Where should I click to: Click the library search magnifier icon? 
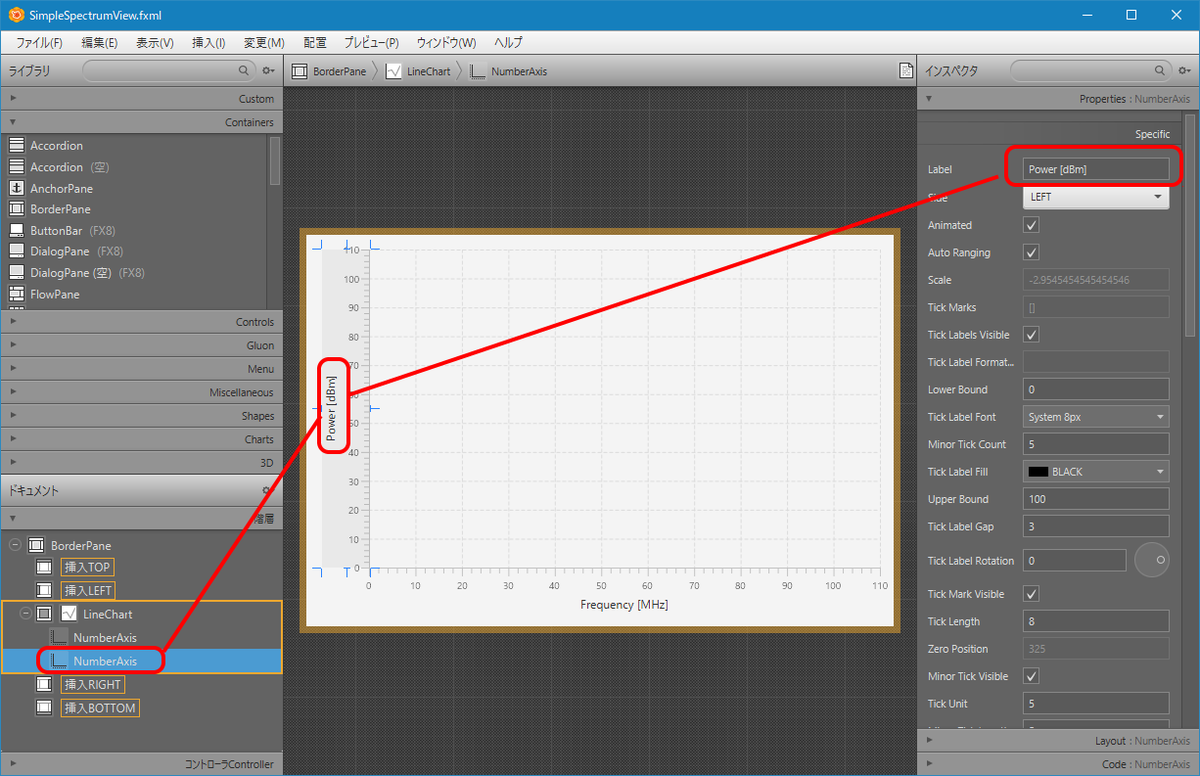point(244,71)
